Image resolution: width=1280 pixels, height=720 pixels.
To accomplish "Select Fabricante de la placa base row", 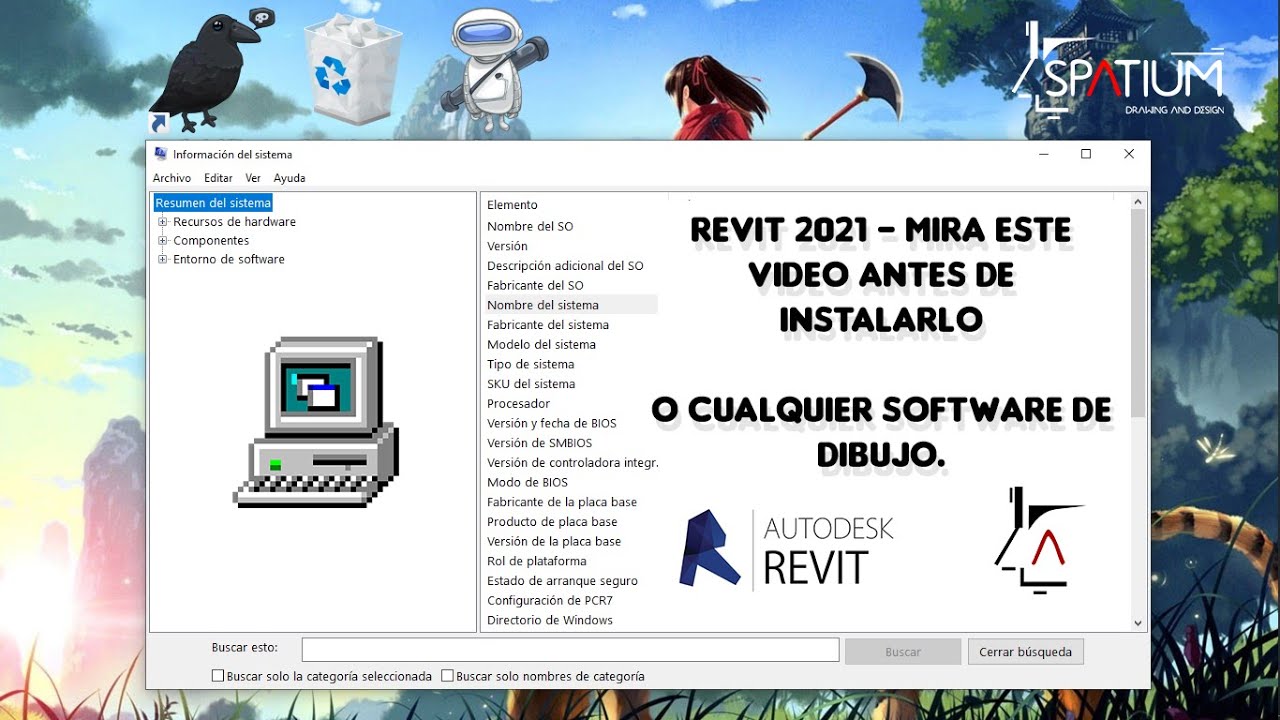I will point(562,502).
